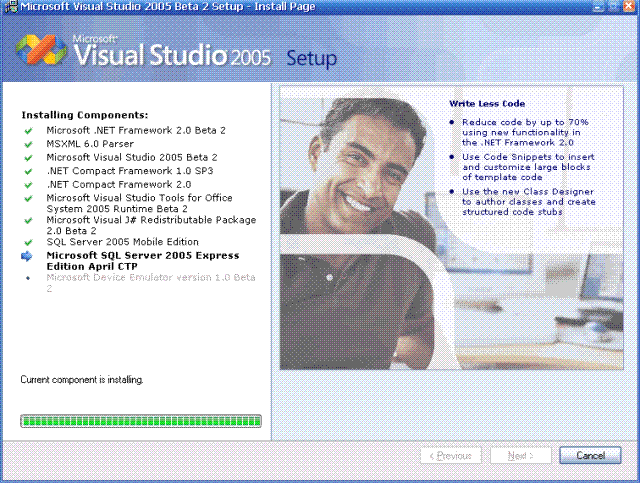
Task: Click the window title bar text
Action: 168,7
